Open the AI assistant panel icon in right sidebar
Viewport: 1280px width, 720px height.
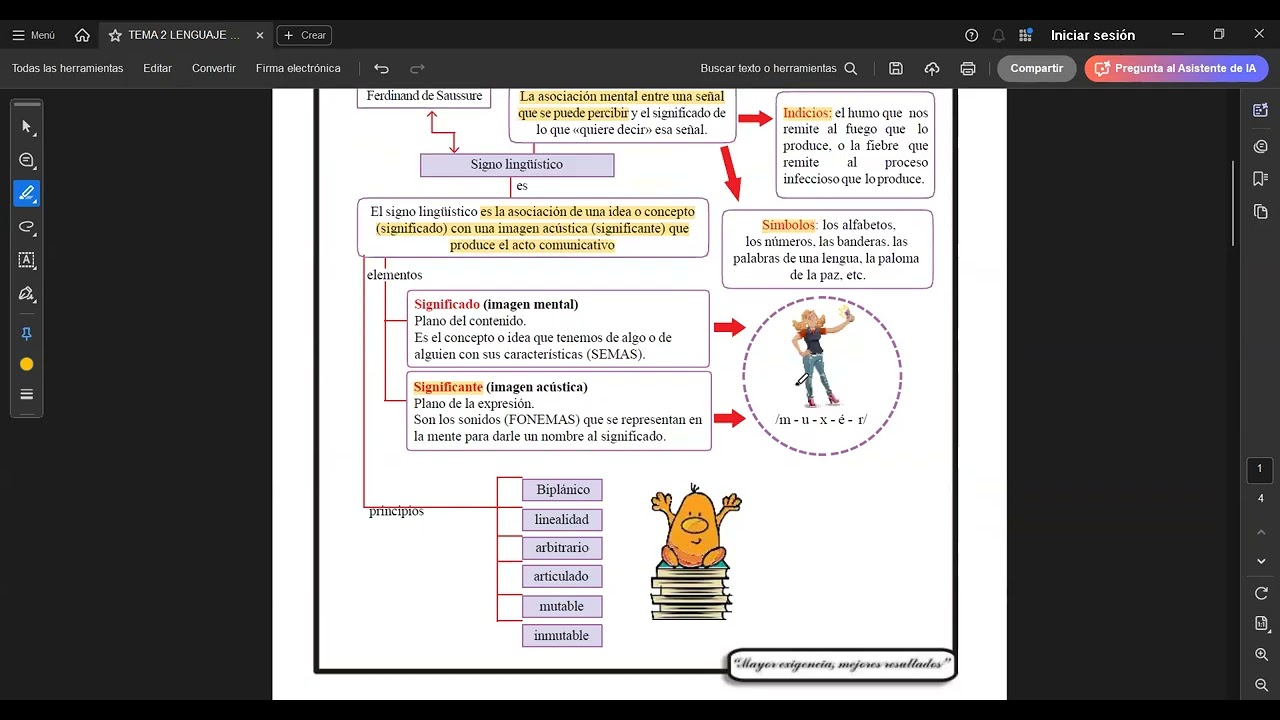point(1260,110)
